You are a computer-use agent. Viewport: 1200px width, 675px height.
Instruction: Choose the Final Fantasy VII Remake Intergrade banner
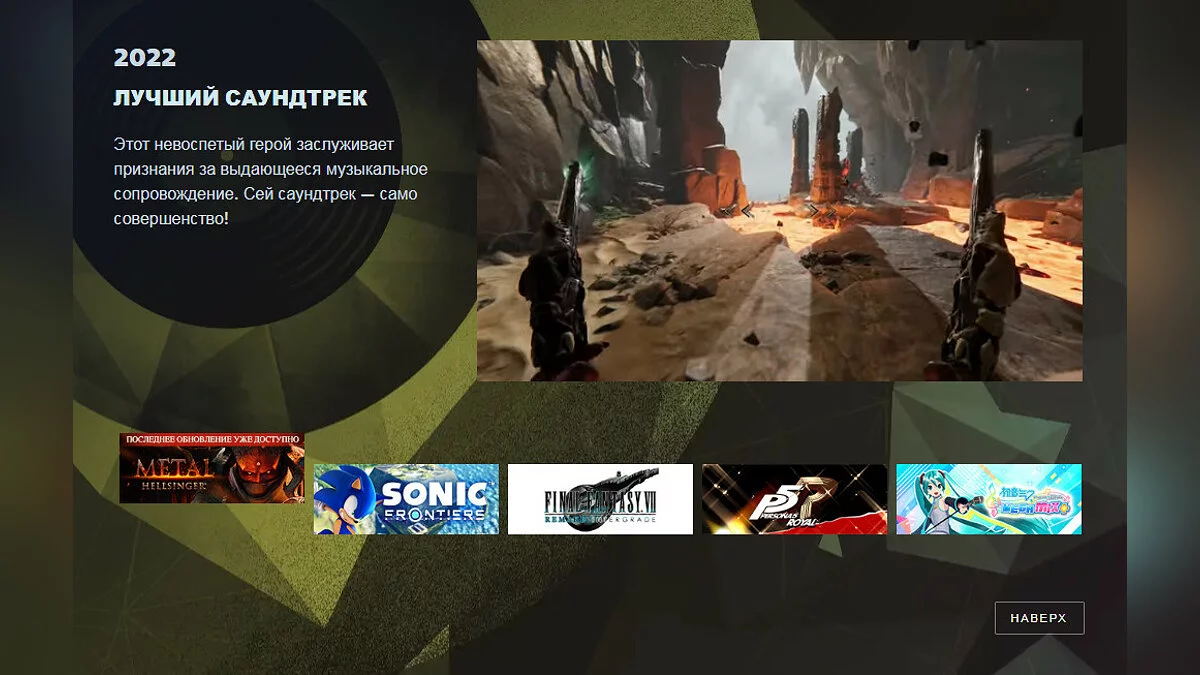coord(600,499)
